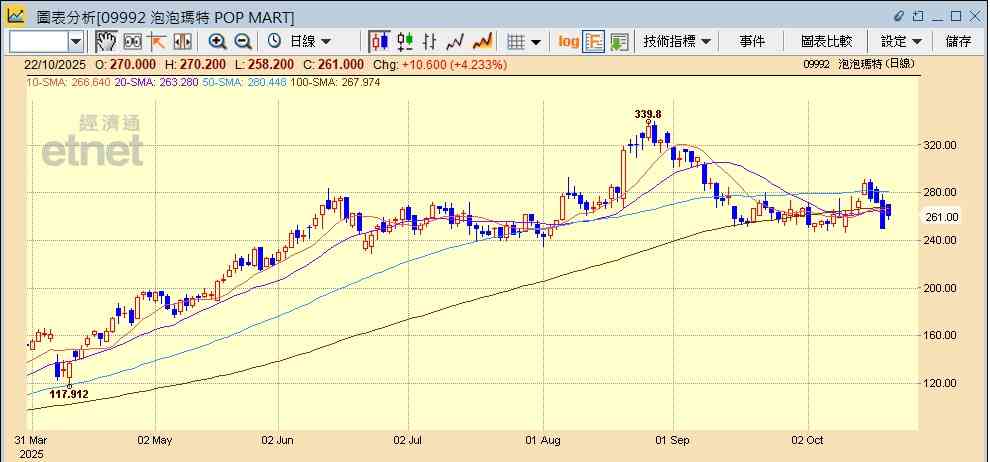Select the red-blue candlestick chart type
This screenshot has height=462, width=990.
[x=379, y=41]
